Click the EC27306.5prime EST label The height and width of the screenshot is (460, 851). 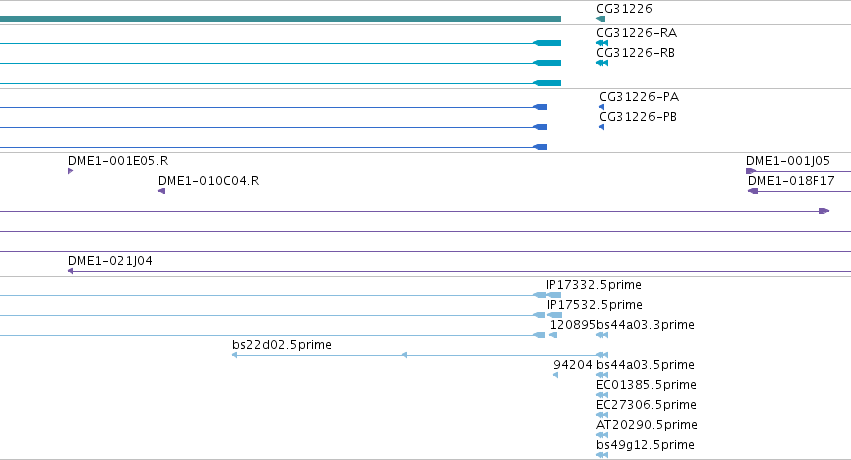646,405
